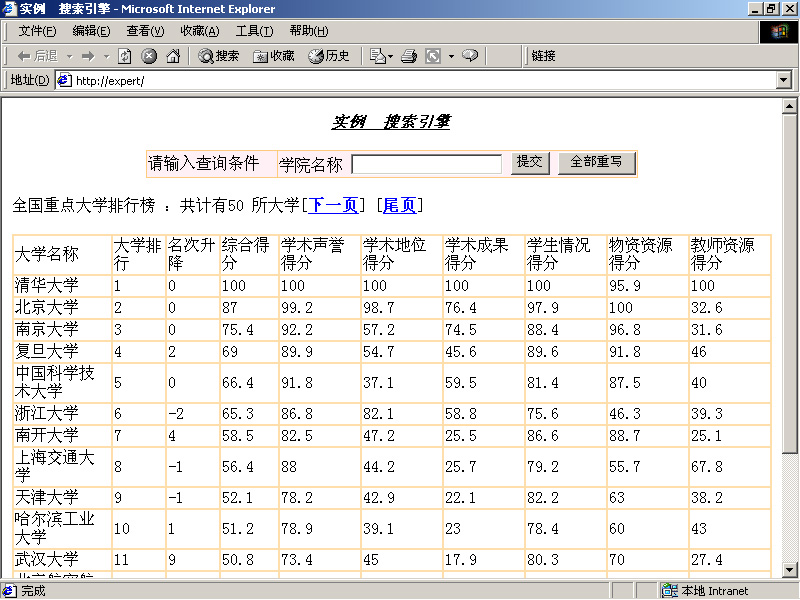Open the 历史 (History) toolbar button

pos(329,56)
